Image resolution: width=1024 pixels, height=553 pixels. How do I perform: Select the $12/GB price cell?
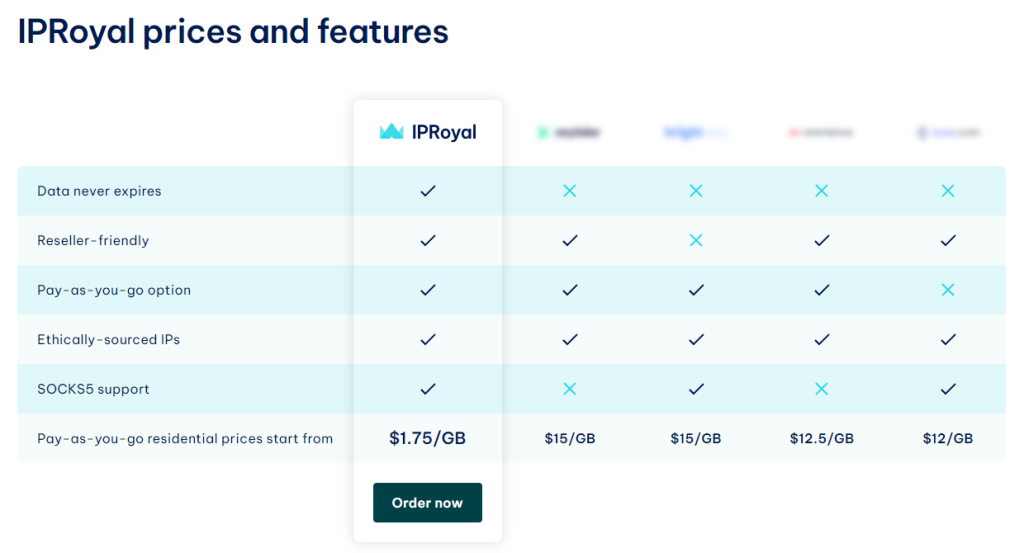(x=948, y=438)
